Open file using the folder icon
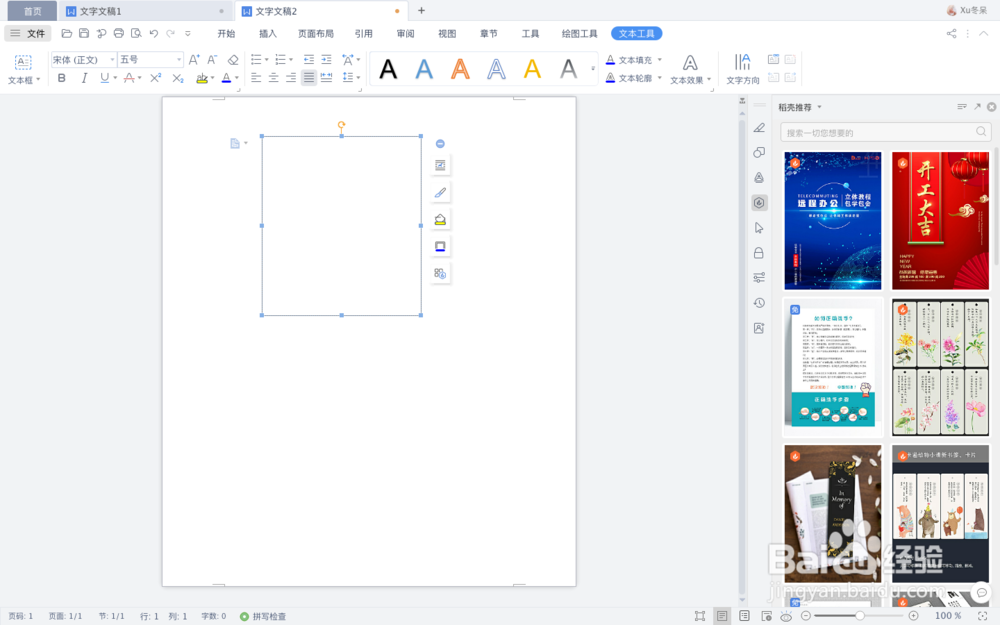 point(66,33)
